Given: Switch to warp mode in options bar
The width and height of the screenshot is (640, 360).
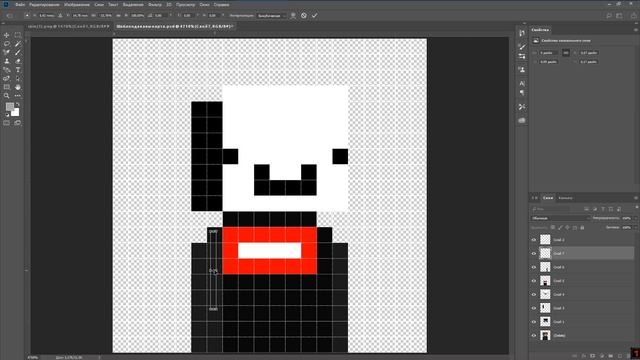Looking at the screenshot, I should (x=293, y=16).
